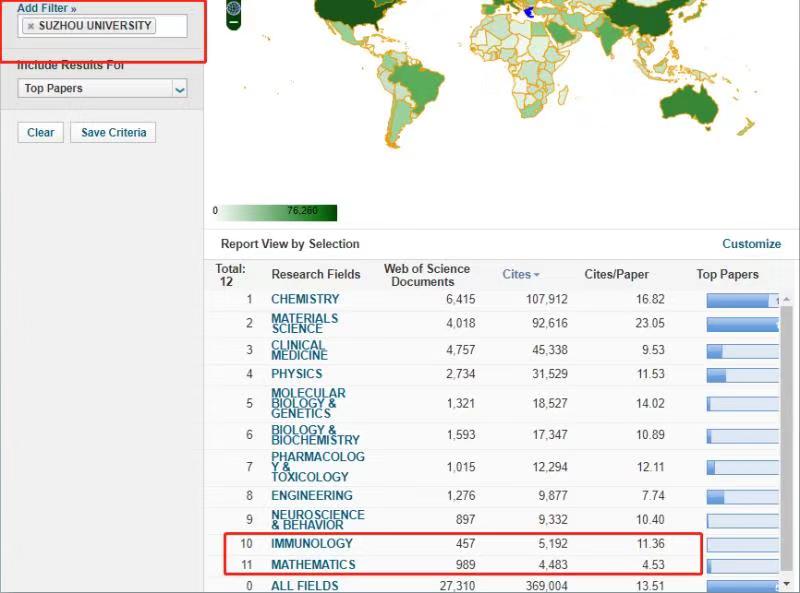This screenshot has height=593, width=800.
Task: Click the globe reset icon on map
Action: coord(234,8)
